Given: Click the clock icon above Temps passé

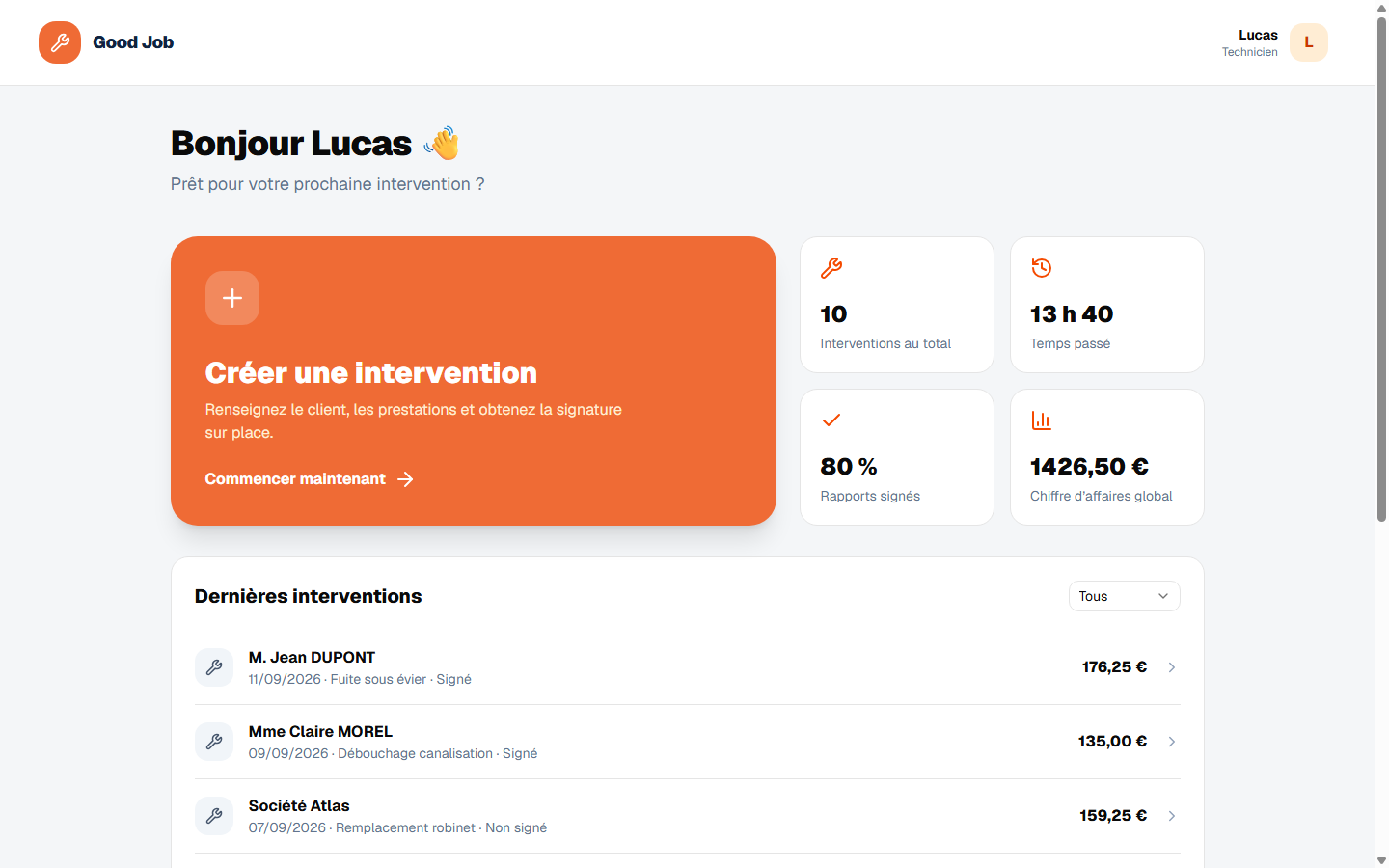Looking at the screenshot, I should (1042, 268).
